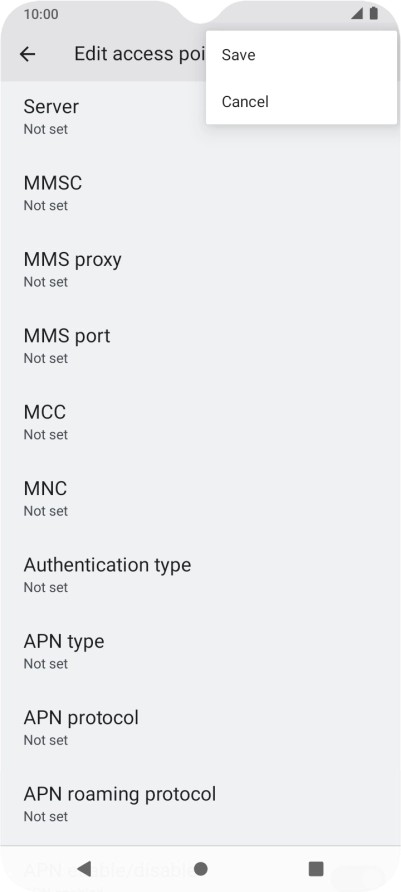The image size is (401, 892).
Task: Open the APN protocol chooser
Action: click(x=200, y=726)
